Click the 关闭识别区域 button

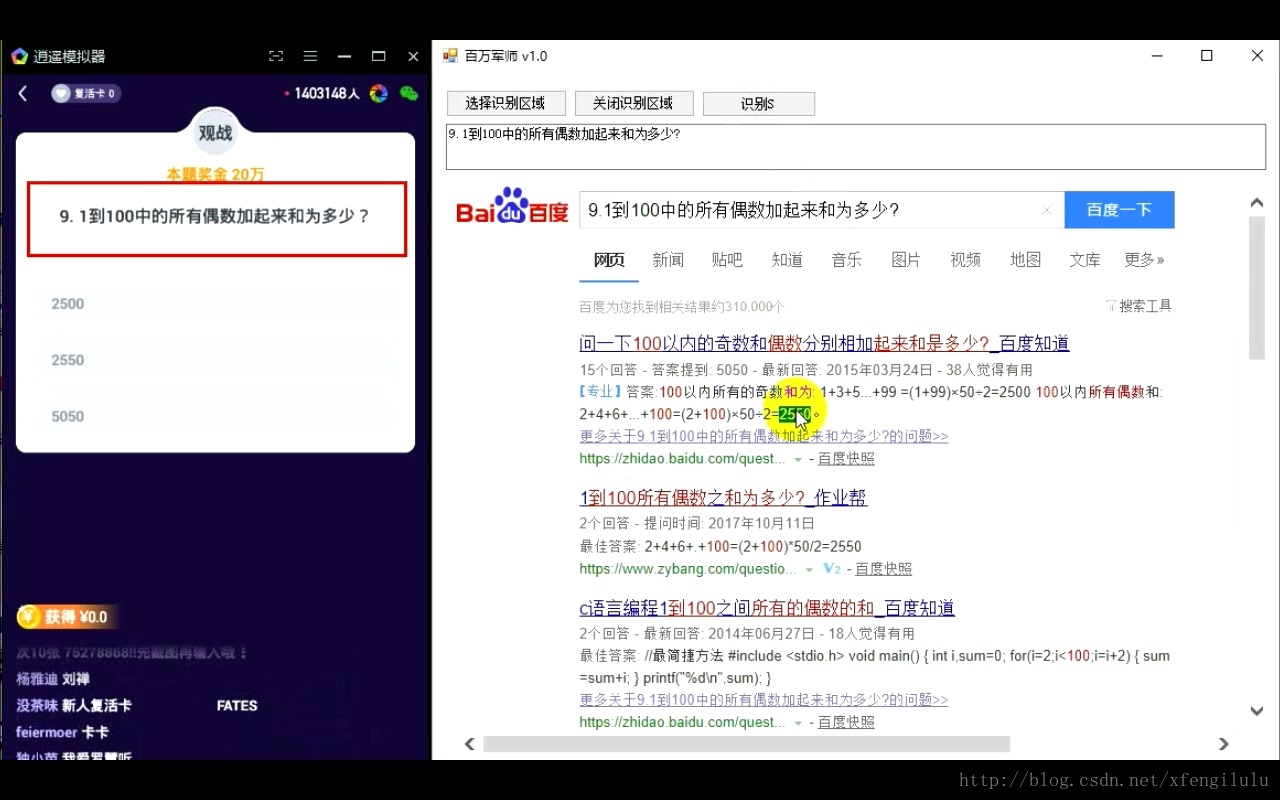(x=633, y=103)
